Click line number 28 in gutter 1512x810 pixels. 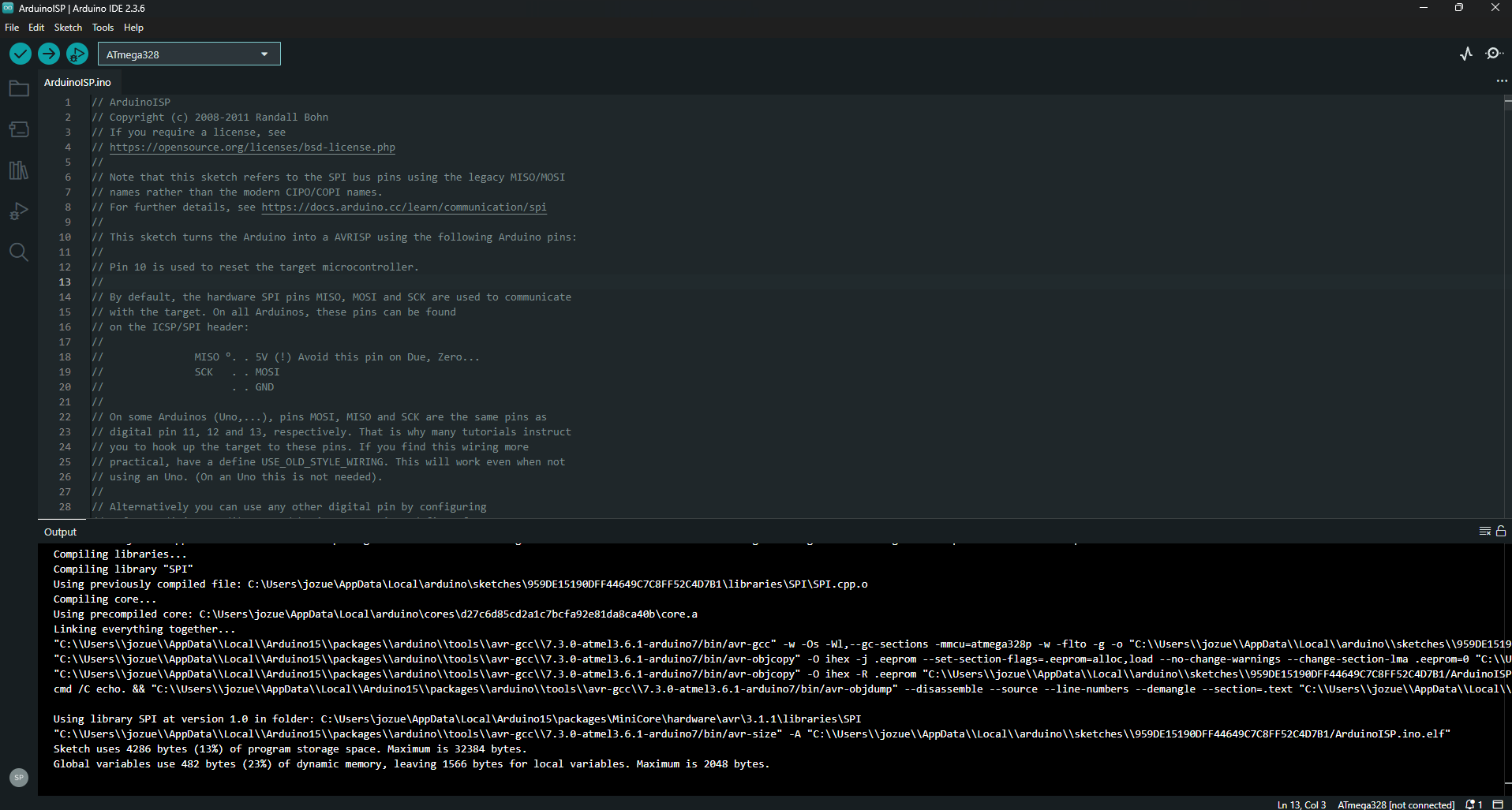tap(65, 507)
